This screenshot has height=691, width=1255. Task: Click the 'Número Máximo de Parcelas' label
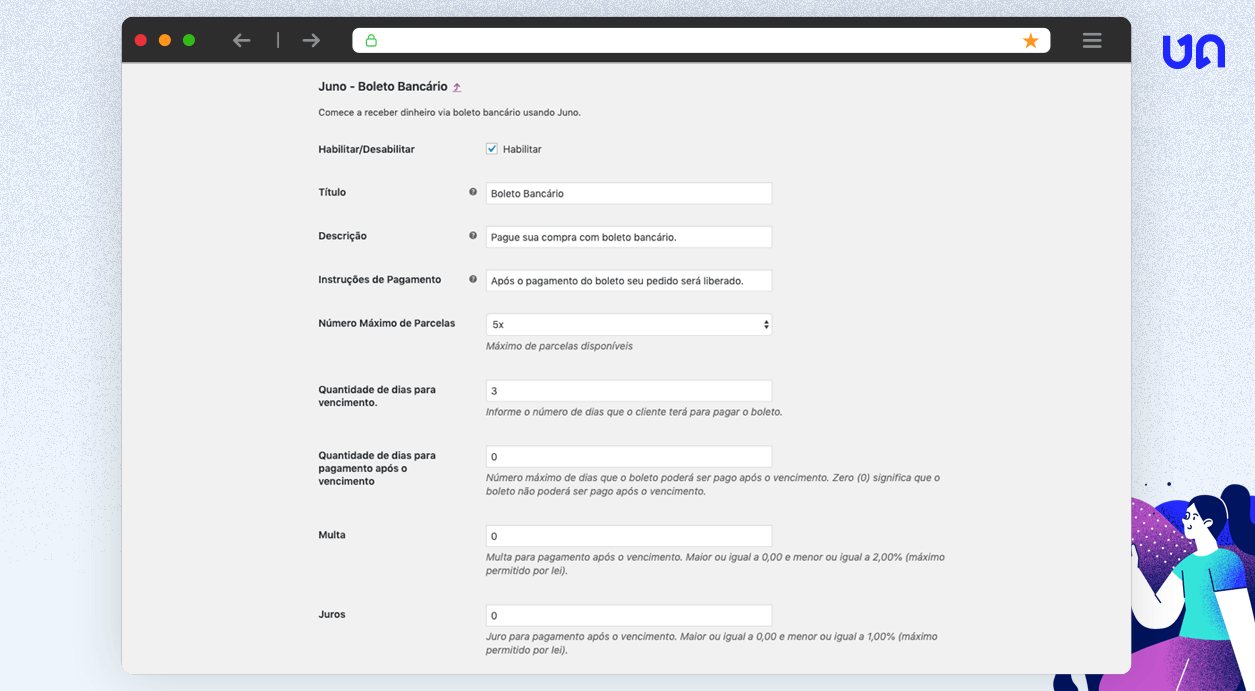[387, 323]
